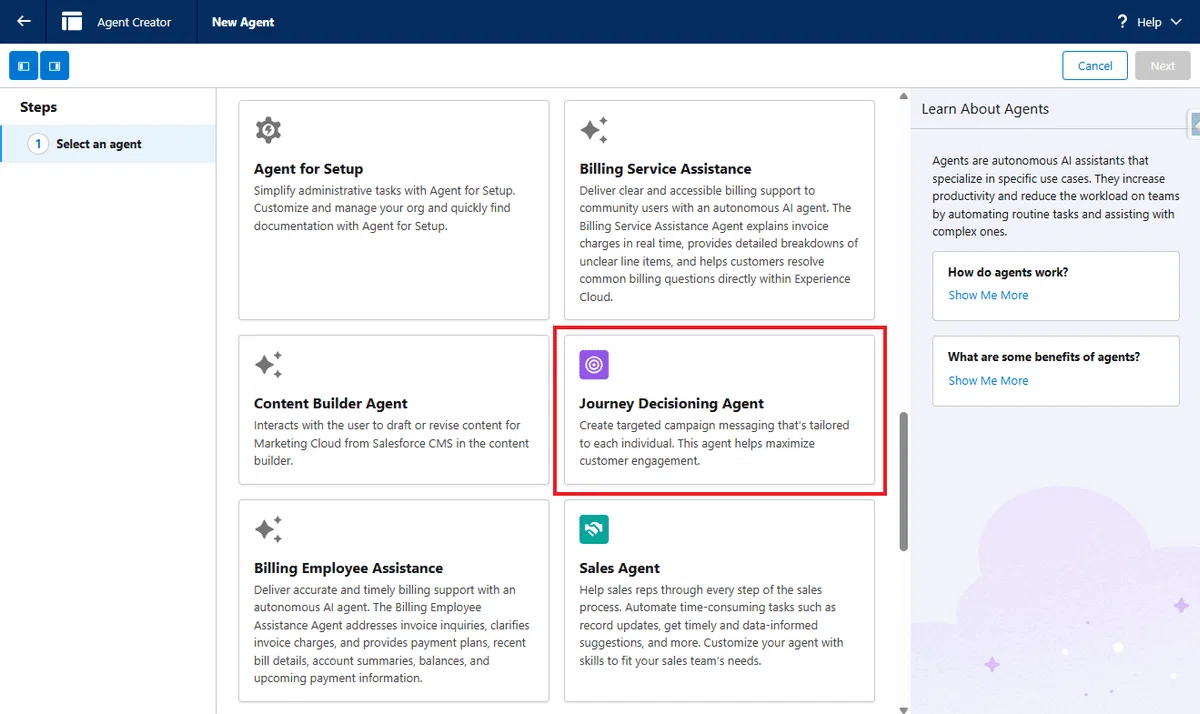The width and height of the screenshot is (1200, 714).
Task: Click the Agent Creator header label
Action: 134,22
